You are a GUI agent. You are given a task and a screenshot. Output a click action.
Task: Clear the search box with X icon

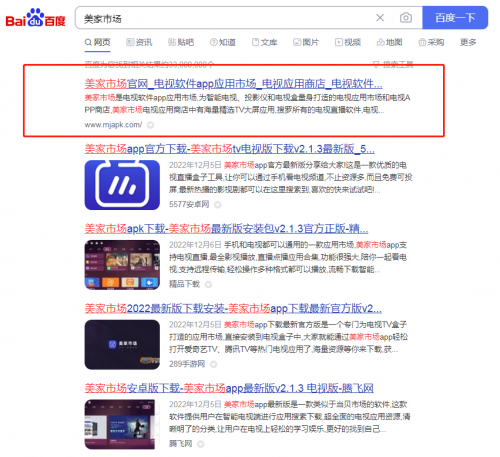[380, 18]
